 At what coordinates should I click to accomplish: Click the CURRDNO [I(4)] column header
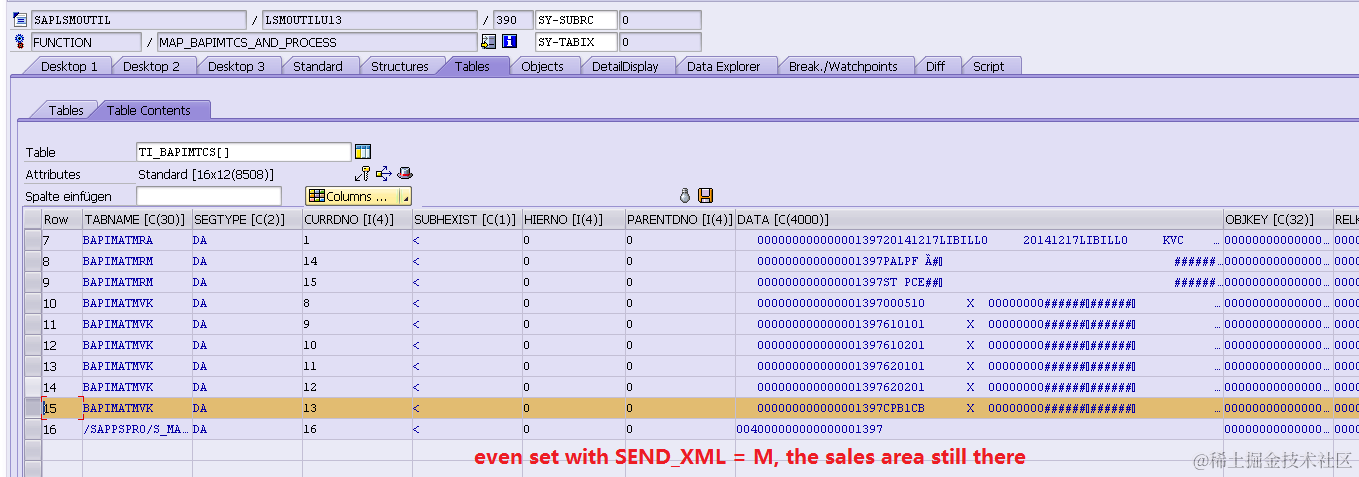[357, 219]
